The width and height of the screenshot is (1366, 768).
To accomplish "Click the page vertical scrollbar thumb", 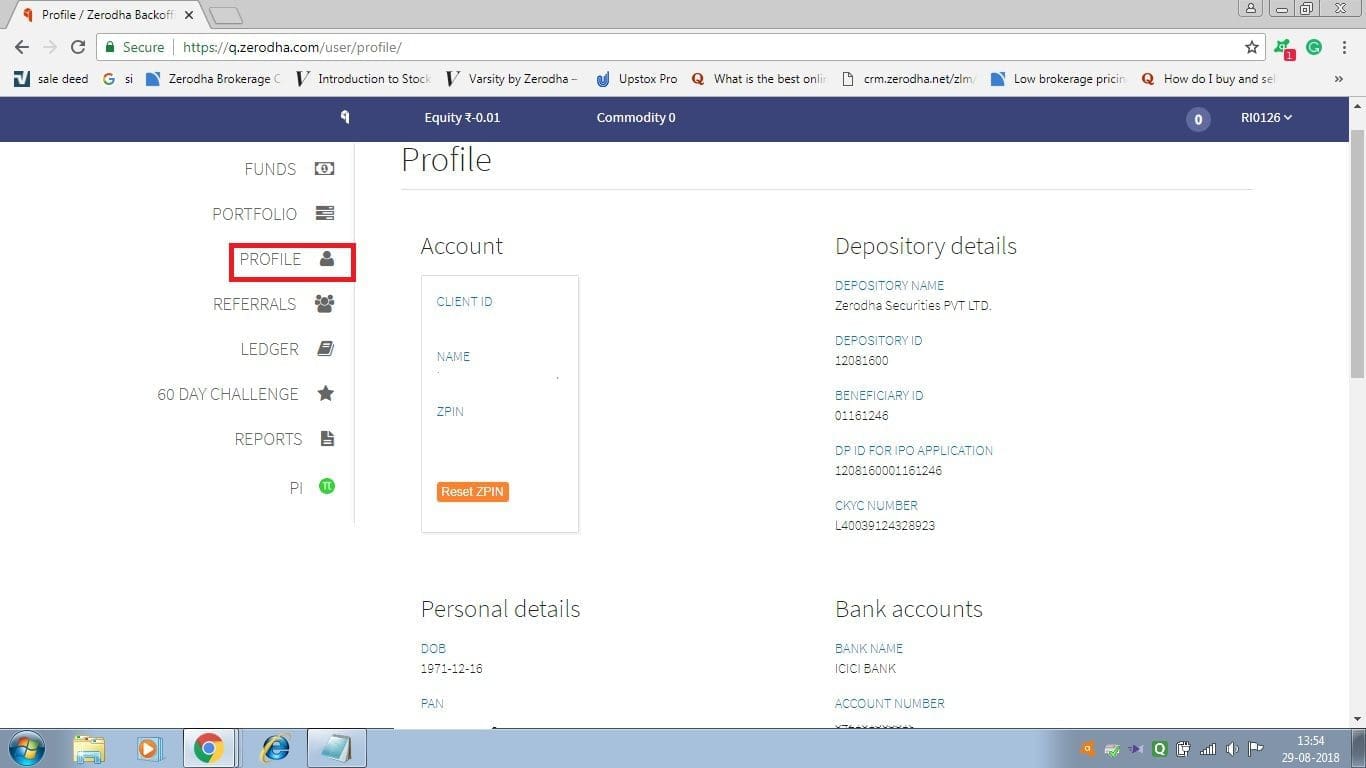I will 1357,253.
